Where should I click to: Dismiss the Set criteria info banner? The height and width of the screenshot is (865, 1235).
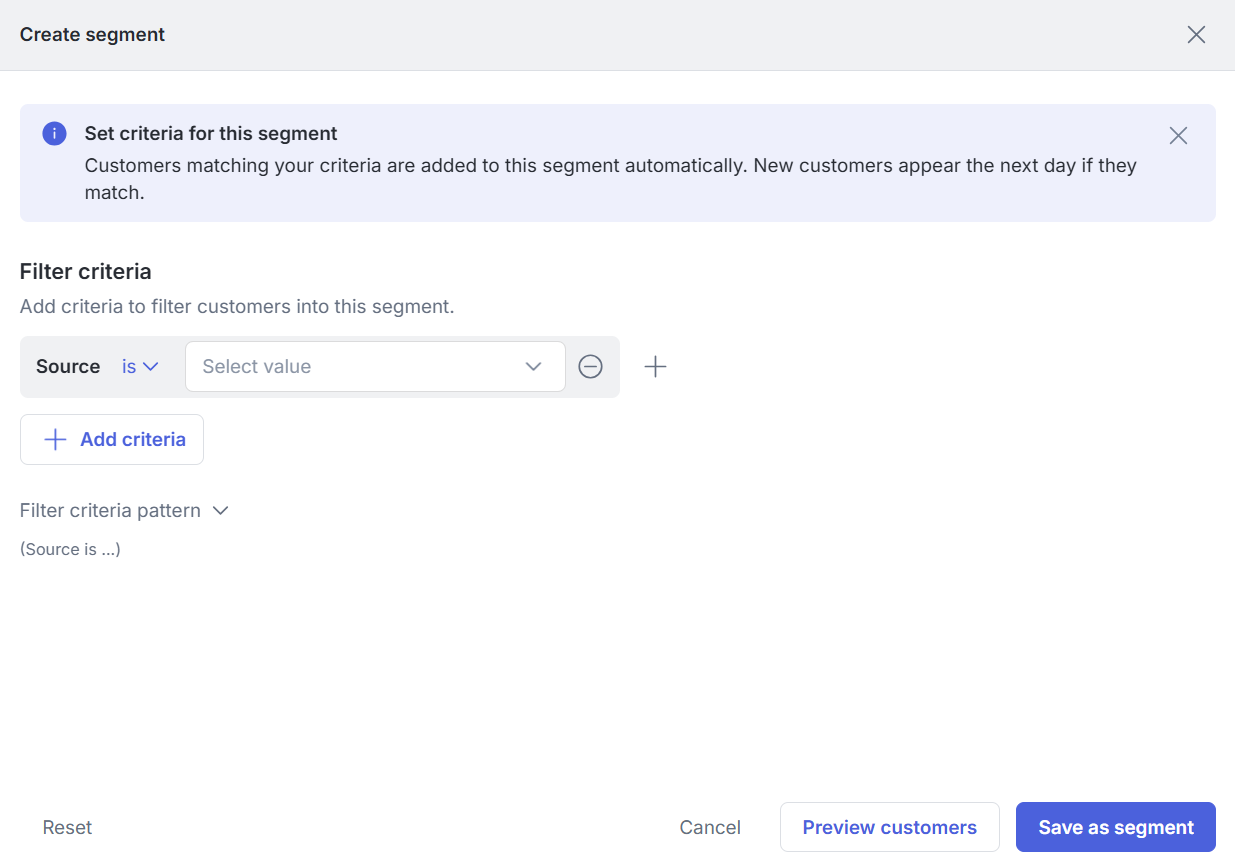click(x=1178, y=136)
